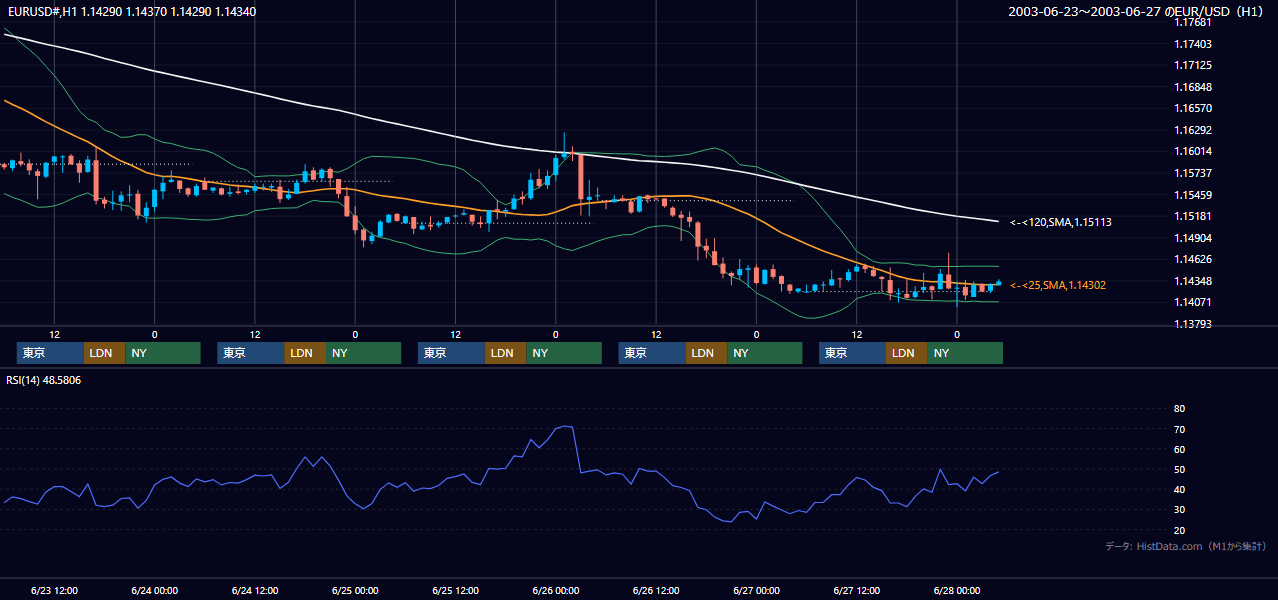Click the 6/24 00:00 date label
The width and height of the screenshot is (1278, 600).
pos(154,590)
